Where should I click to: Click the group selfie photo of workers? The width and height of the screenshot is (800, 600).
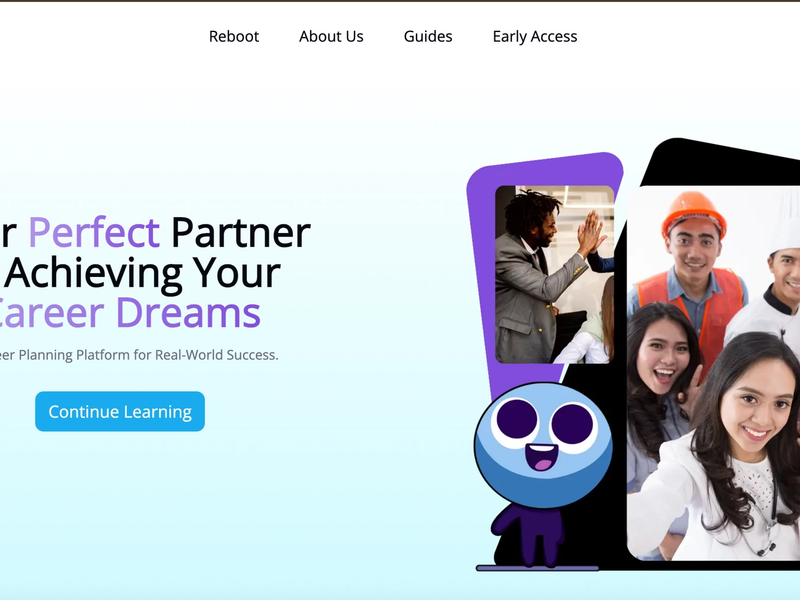(x=713, y=373)
